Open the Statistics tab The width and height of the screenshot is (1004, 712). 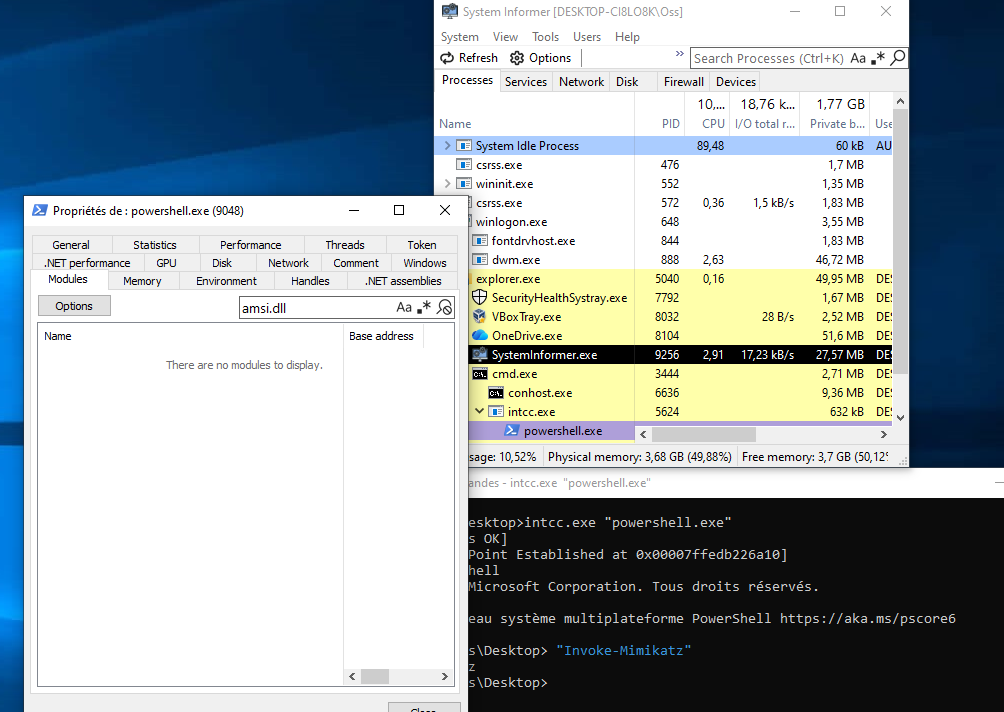point(155,245)
